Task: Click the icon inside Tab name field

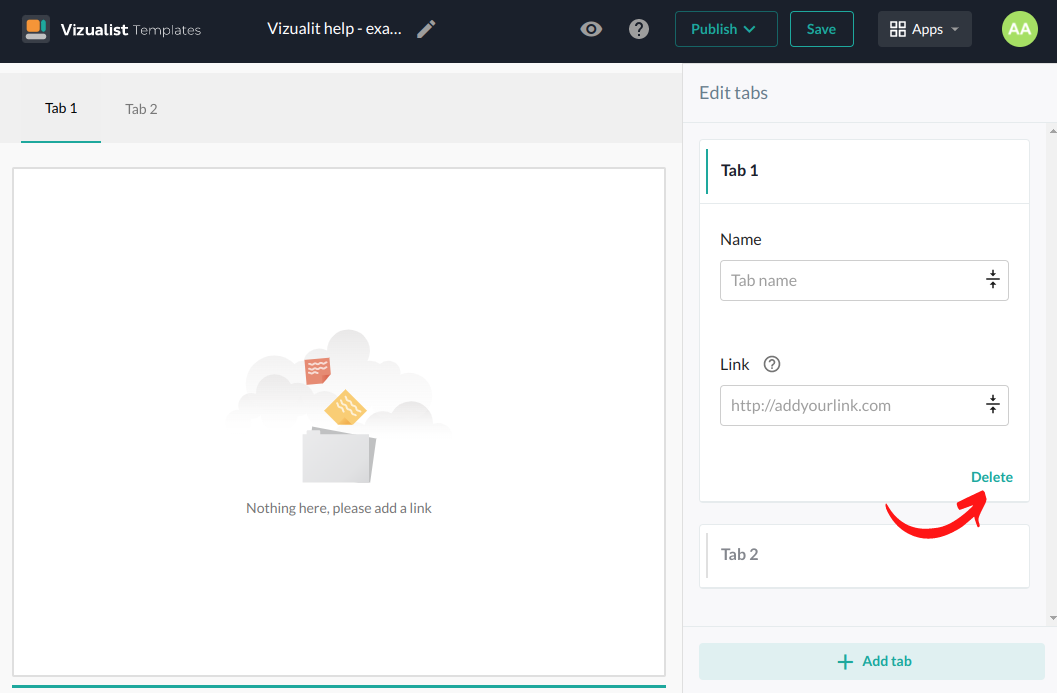Action: (992, 280)
